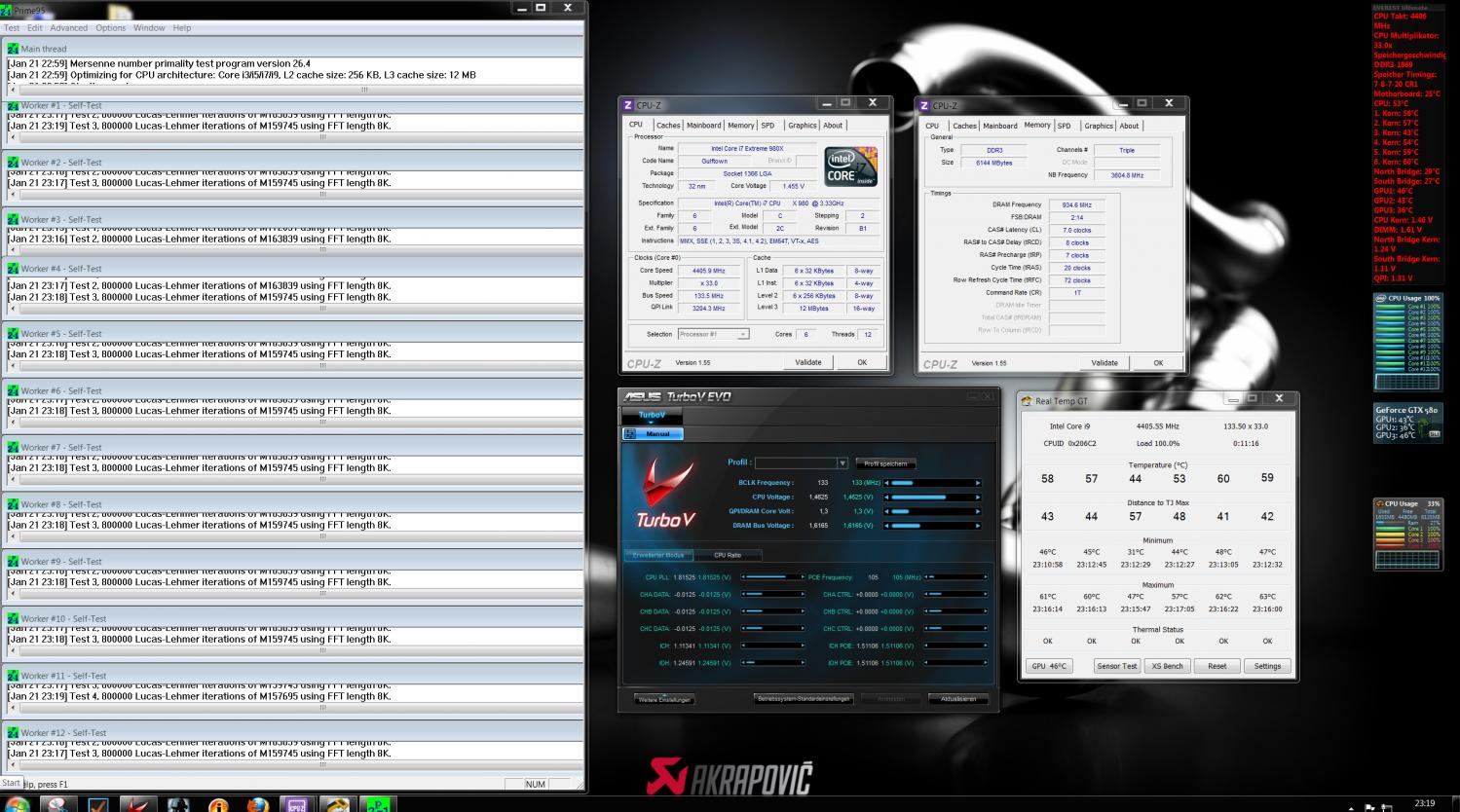Open the yellow tool taskbar icon
Viewport: 1460px width, 812px height.
(x=337, y=805)
